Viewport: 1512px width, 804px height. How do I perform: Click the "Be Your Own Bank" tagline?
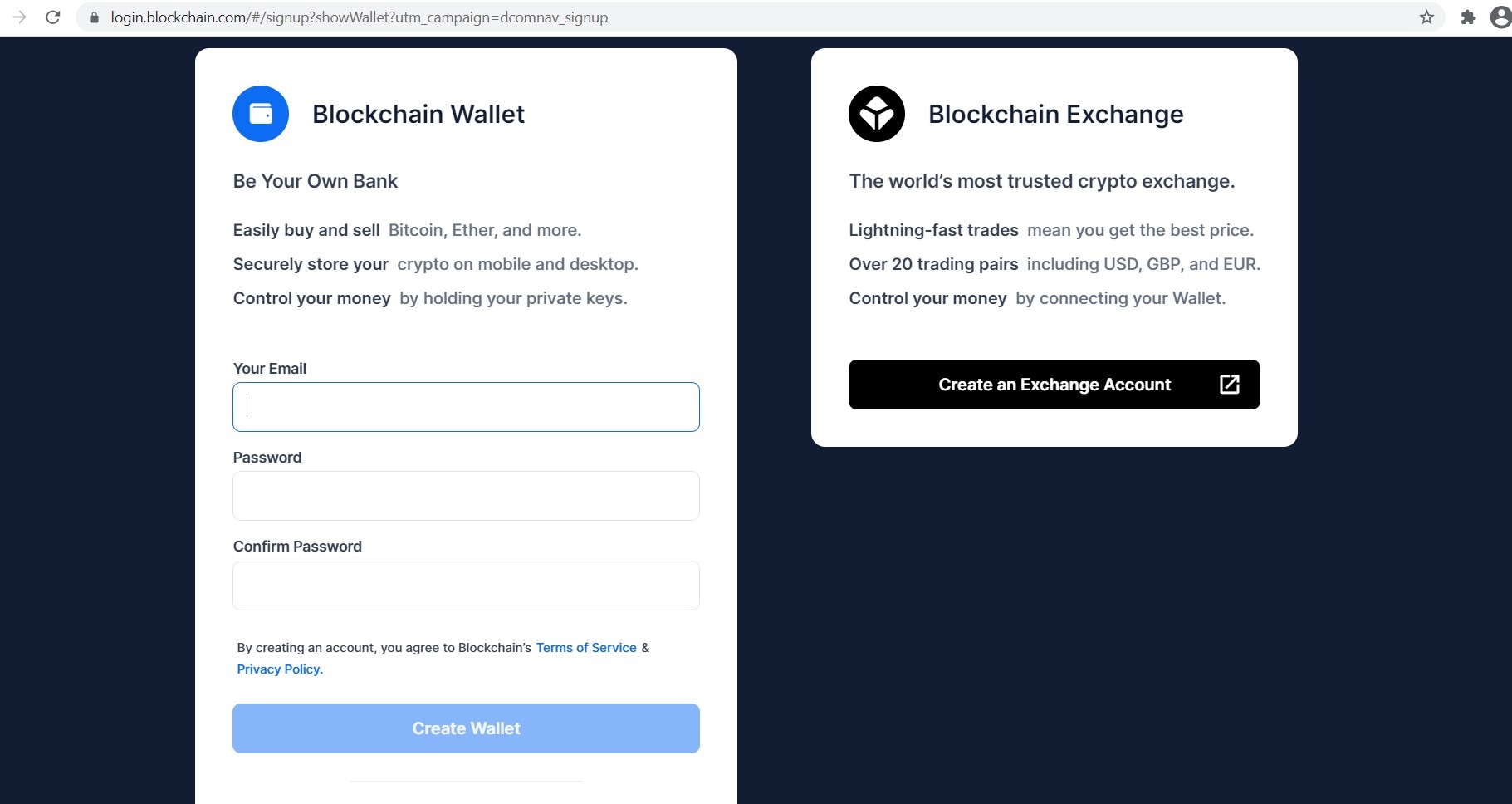coord(316,181)
